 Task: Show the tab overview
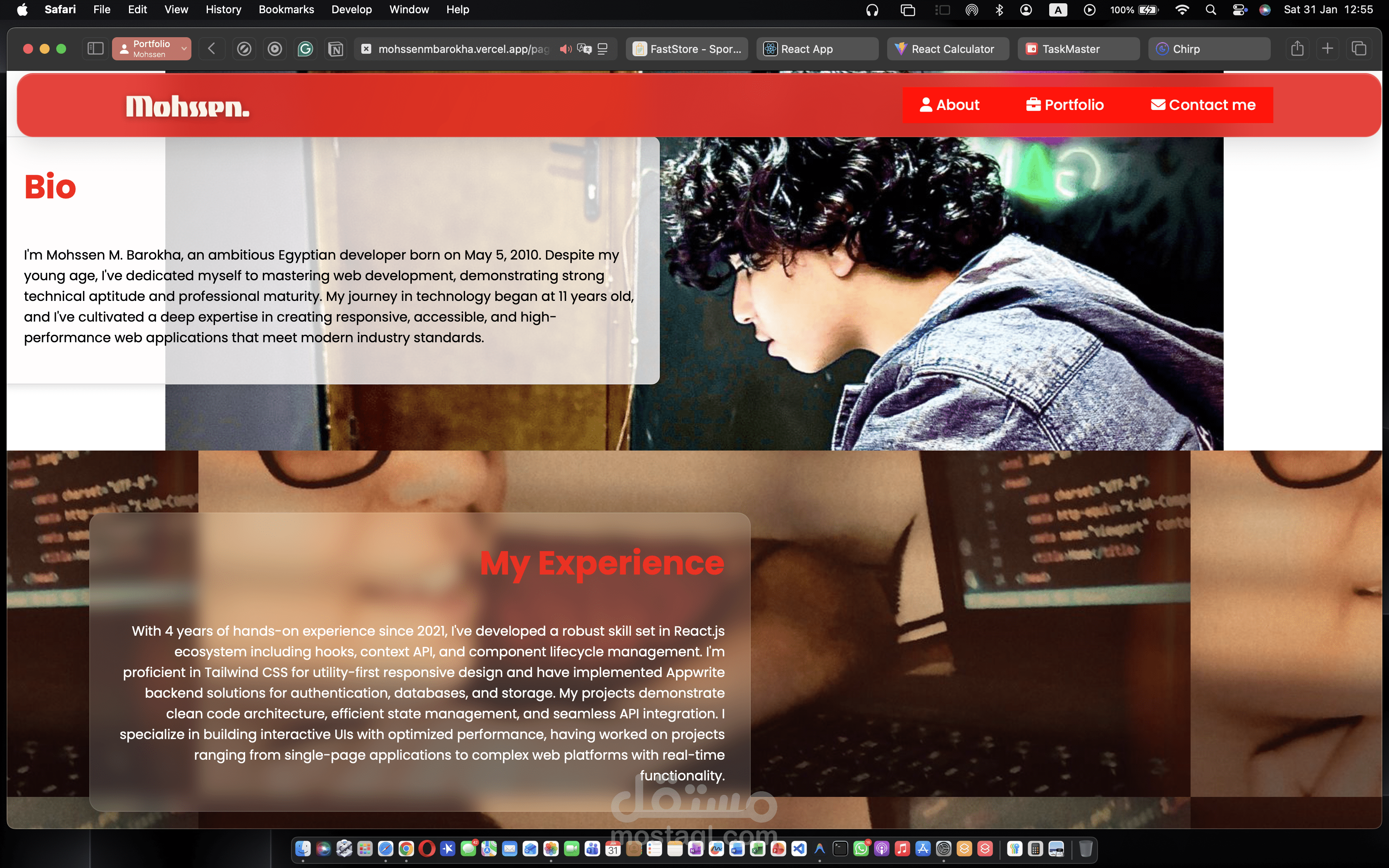(1358, 49)
